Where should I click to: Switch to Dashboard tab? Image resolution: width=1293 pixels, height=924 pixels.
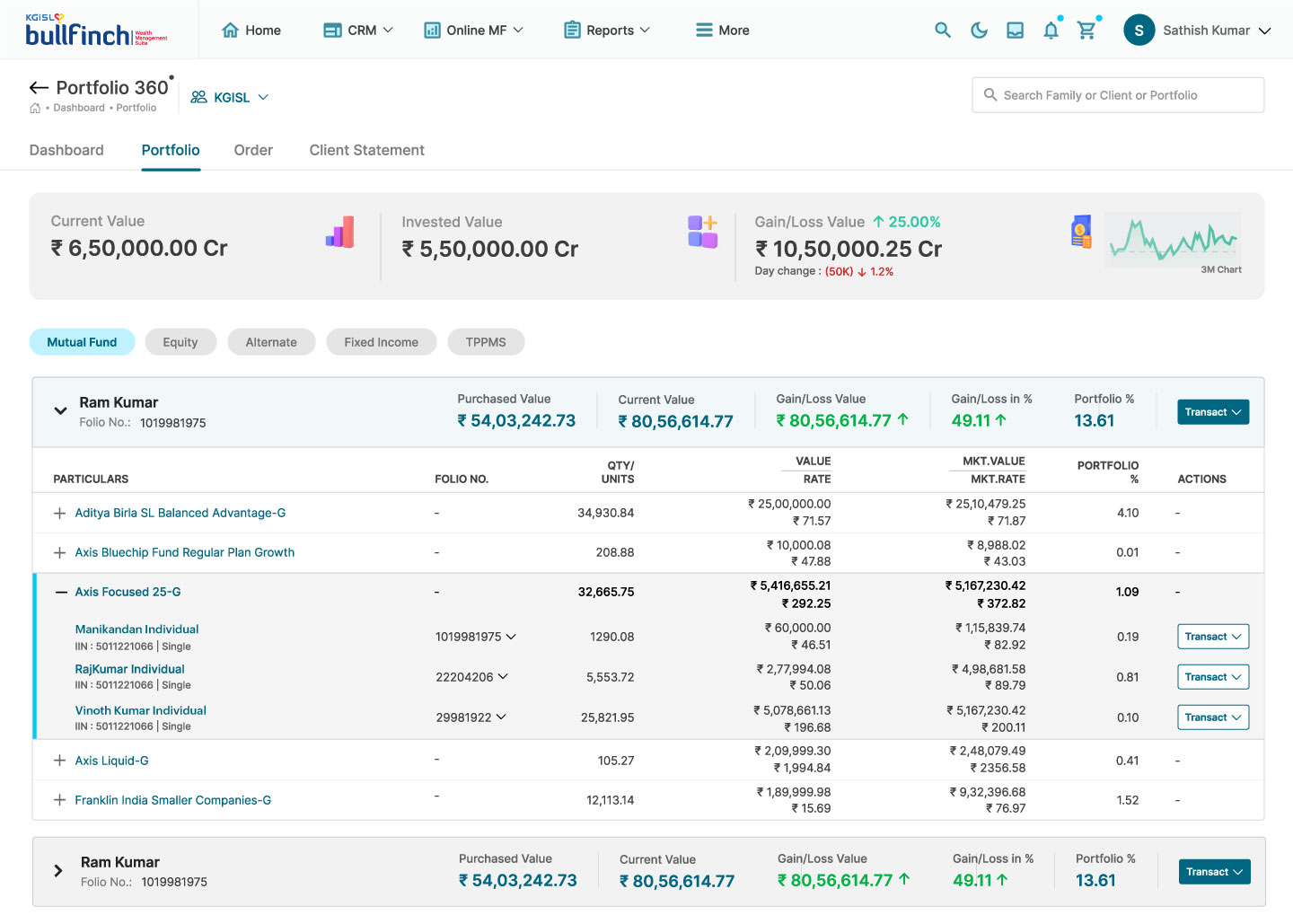[x=66, y=150]
